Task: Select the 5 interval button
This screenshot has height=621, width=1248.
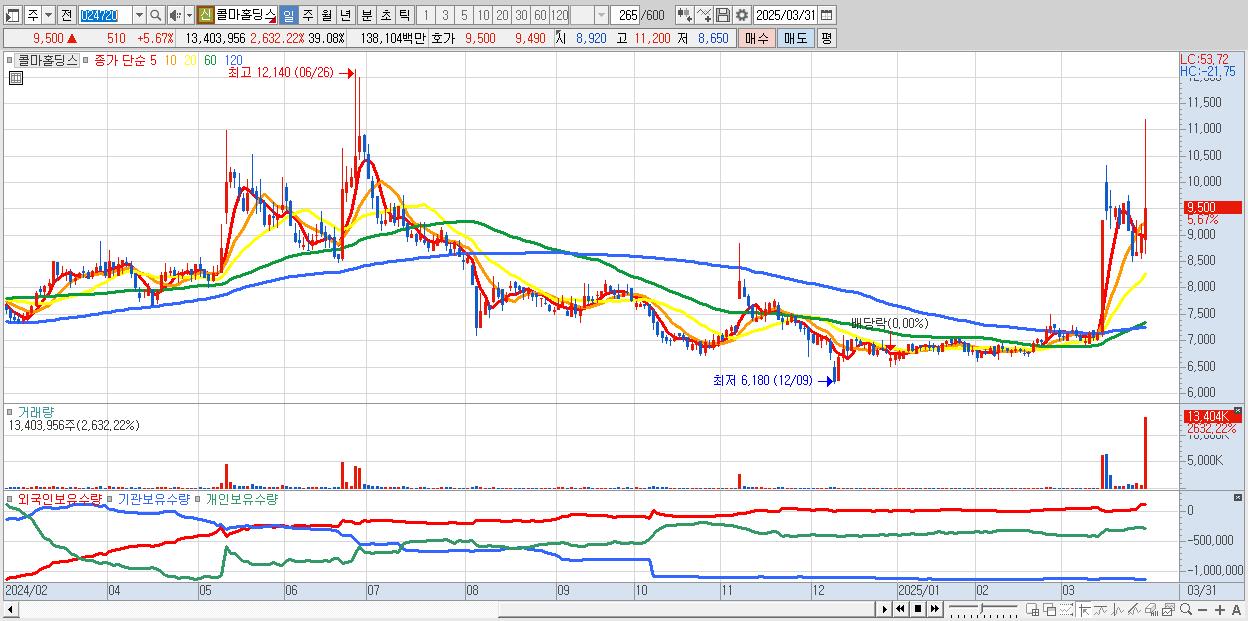Action: [464, 15]
